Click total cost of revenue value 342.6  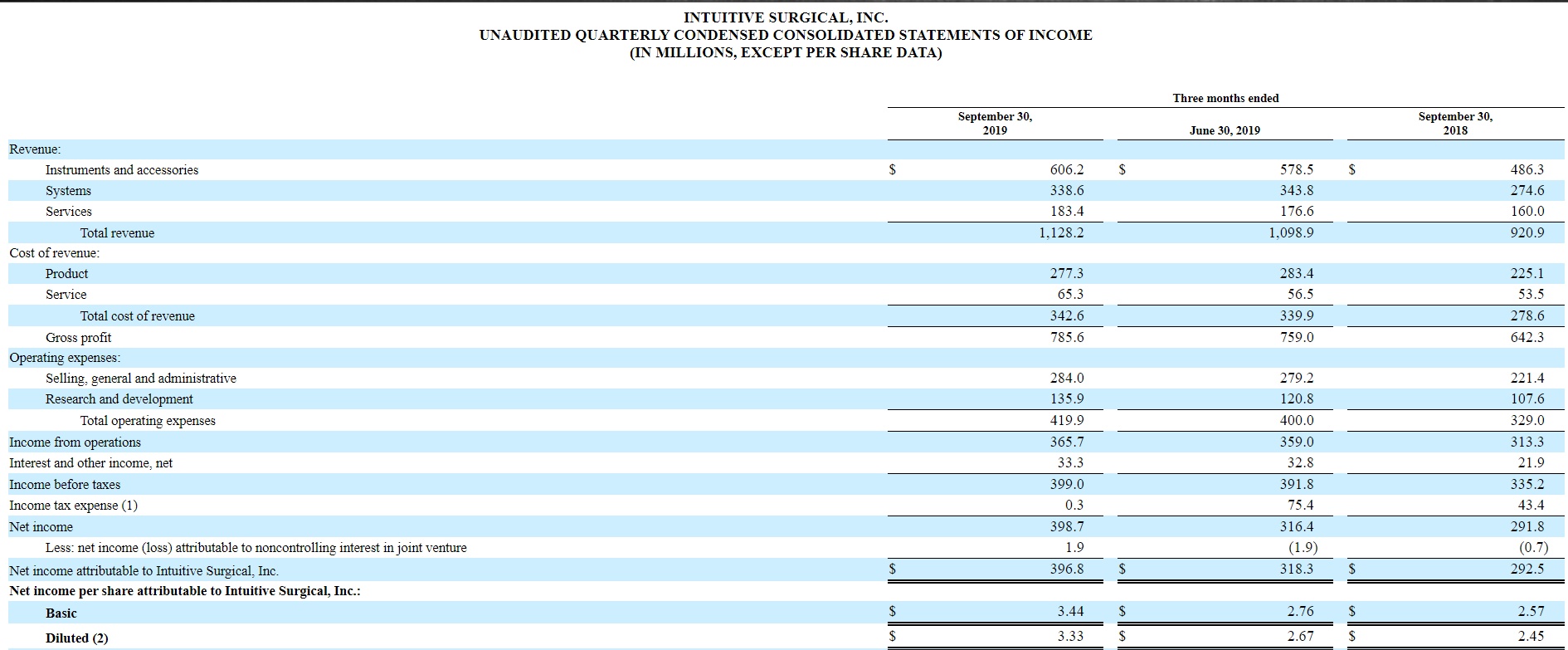point(1067,315)
